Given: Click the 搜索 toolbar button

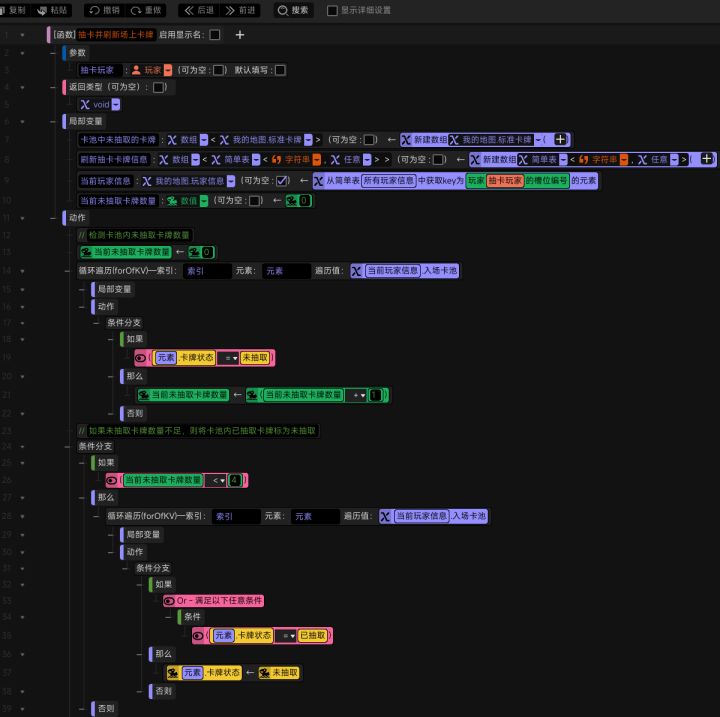Looking at the screenshot, I should 294,10.
